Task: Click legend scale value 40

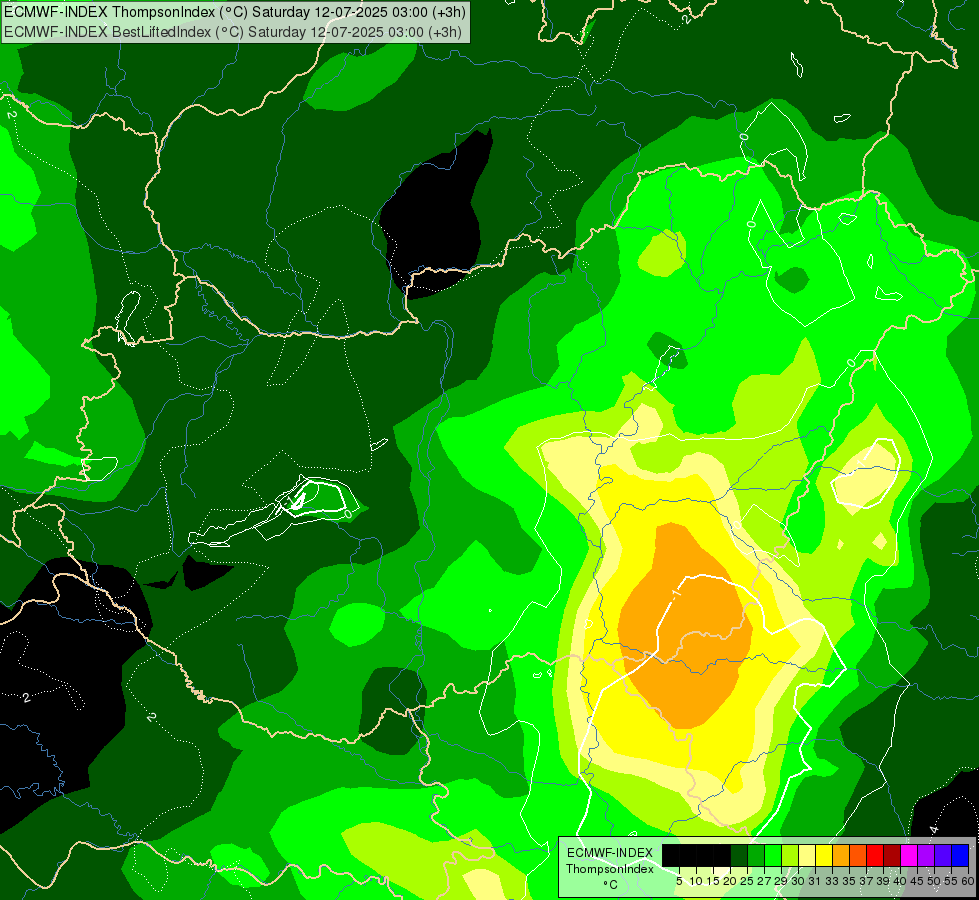Action: (900, 881)
